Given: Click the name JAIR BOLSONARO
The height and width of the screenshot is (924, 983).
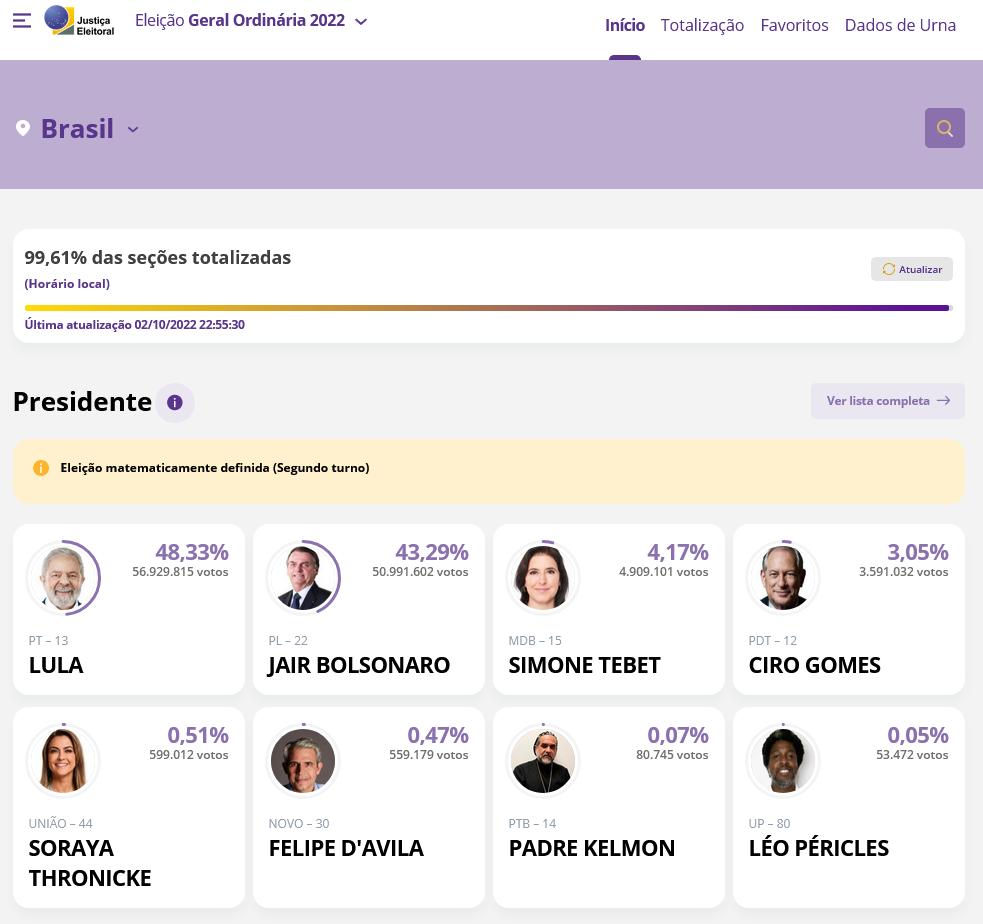Looking at the screenshot, I should tap(359, 666).
